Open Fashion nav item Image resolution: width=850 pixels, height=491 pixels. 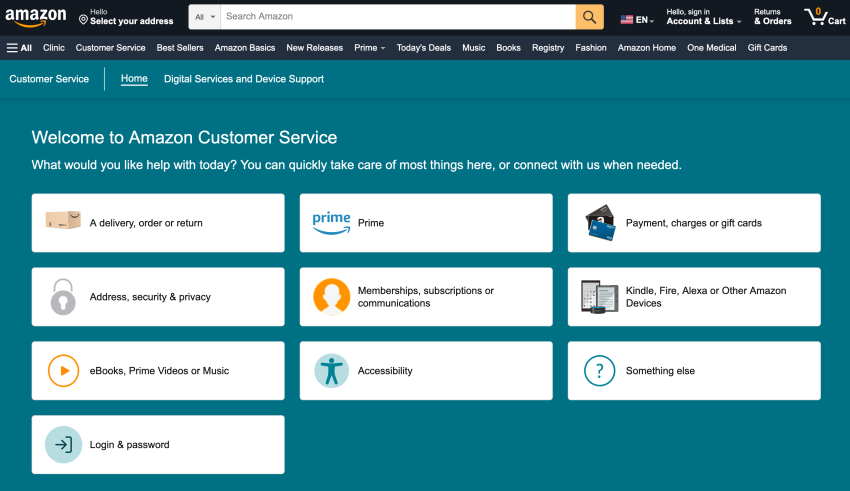[591, 48]
